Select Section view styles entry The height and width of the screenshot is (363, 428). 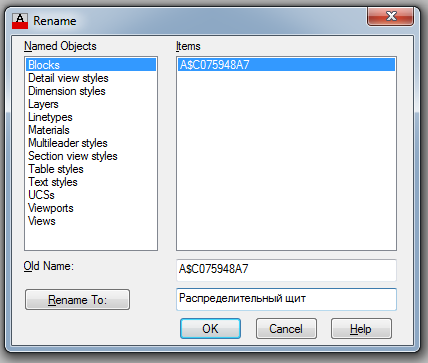point(73,156)
